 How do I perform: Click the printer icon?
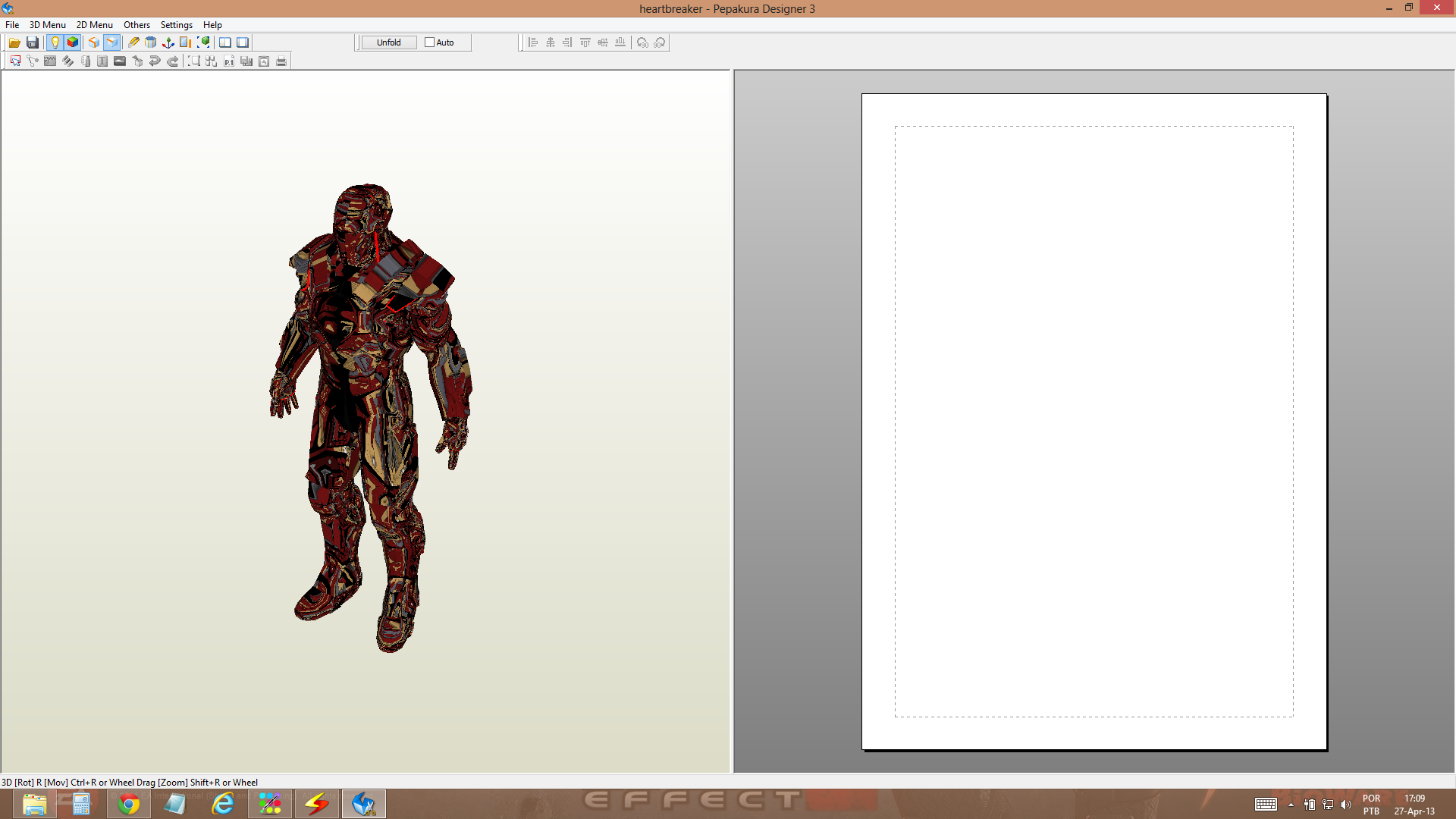(x=281, y=61)
